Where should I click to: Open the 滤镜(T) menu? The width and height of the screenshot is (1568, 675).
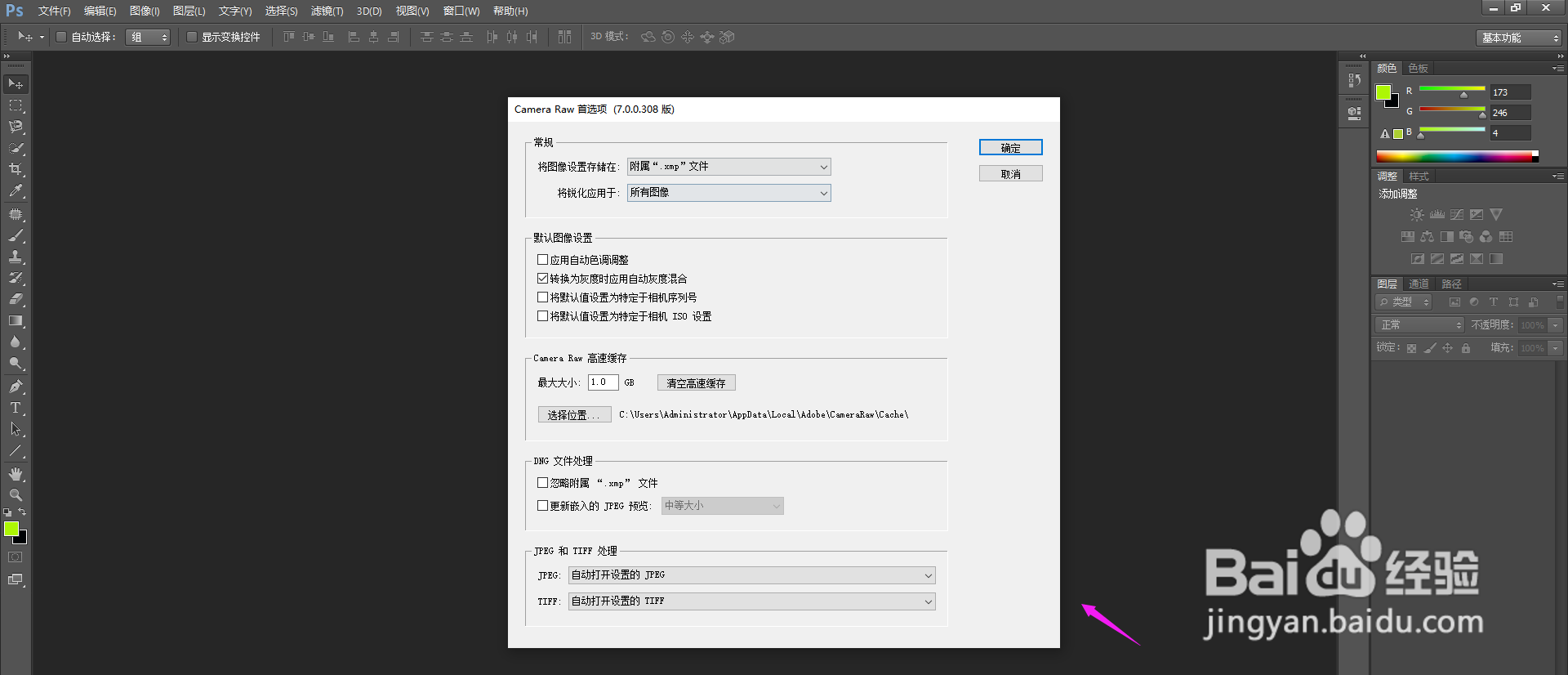click(x=327, y=11)
